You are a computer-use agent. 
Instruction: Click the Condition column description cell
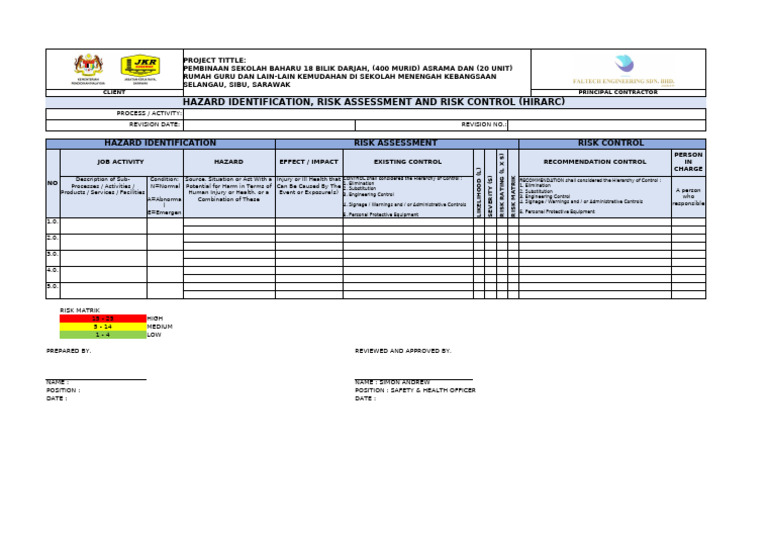click(x=165, y=197)
